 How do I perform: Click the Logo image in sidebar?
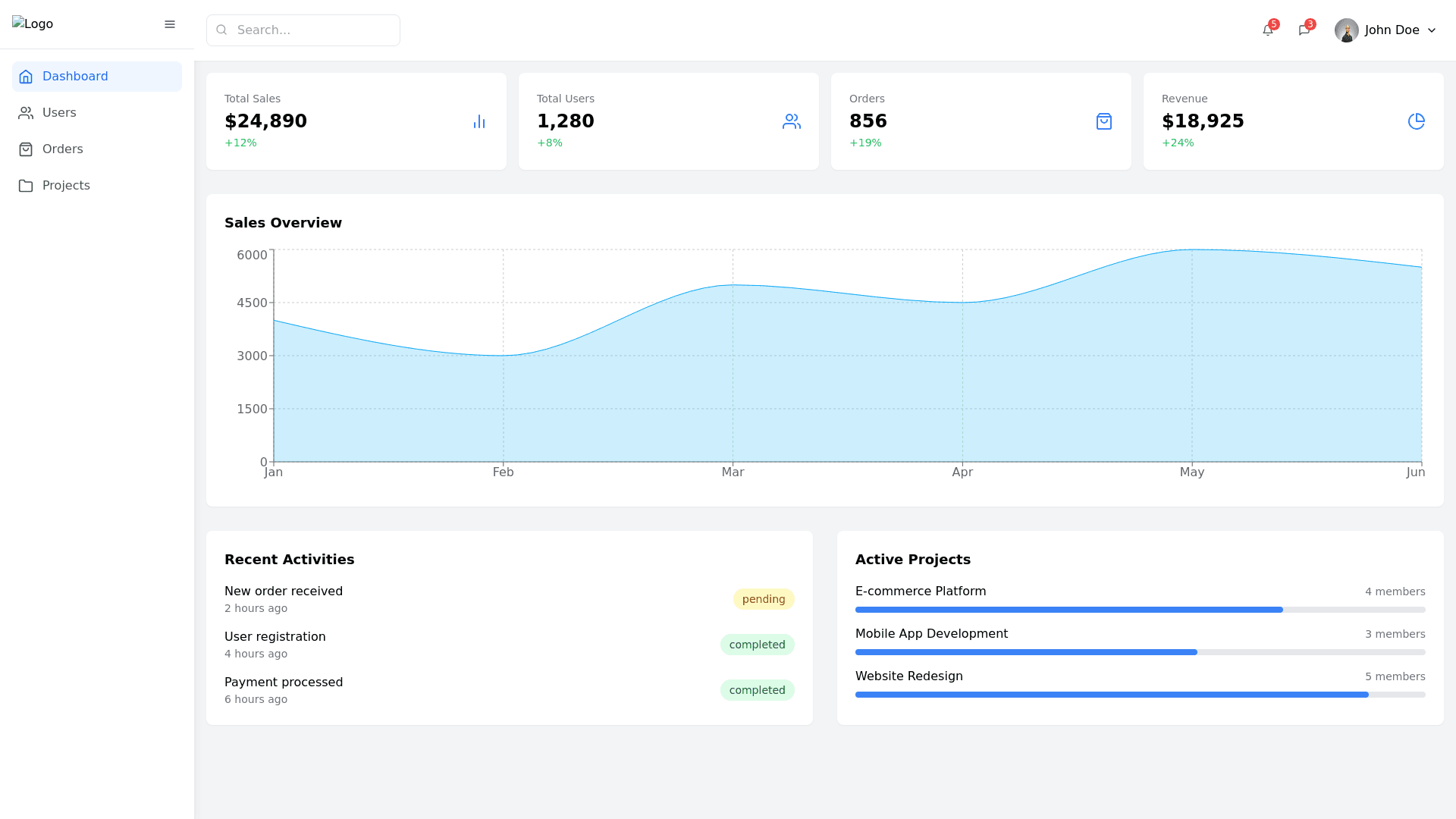pyautogui.click(x=33, y=24)
